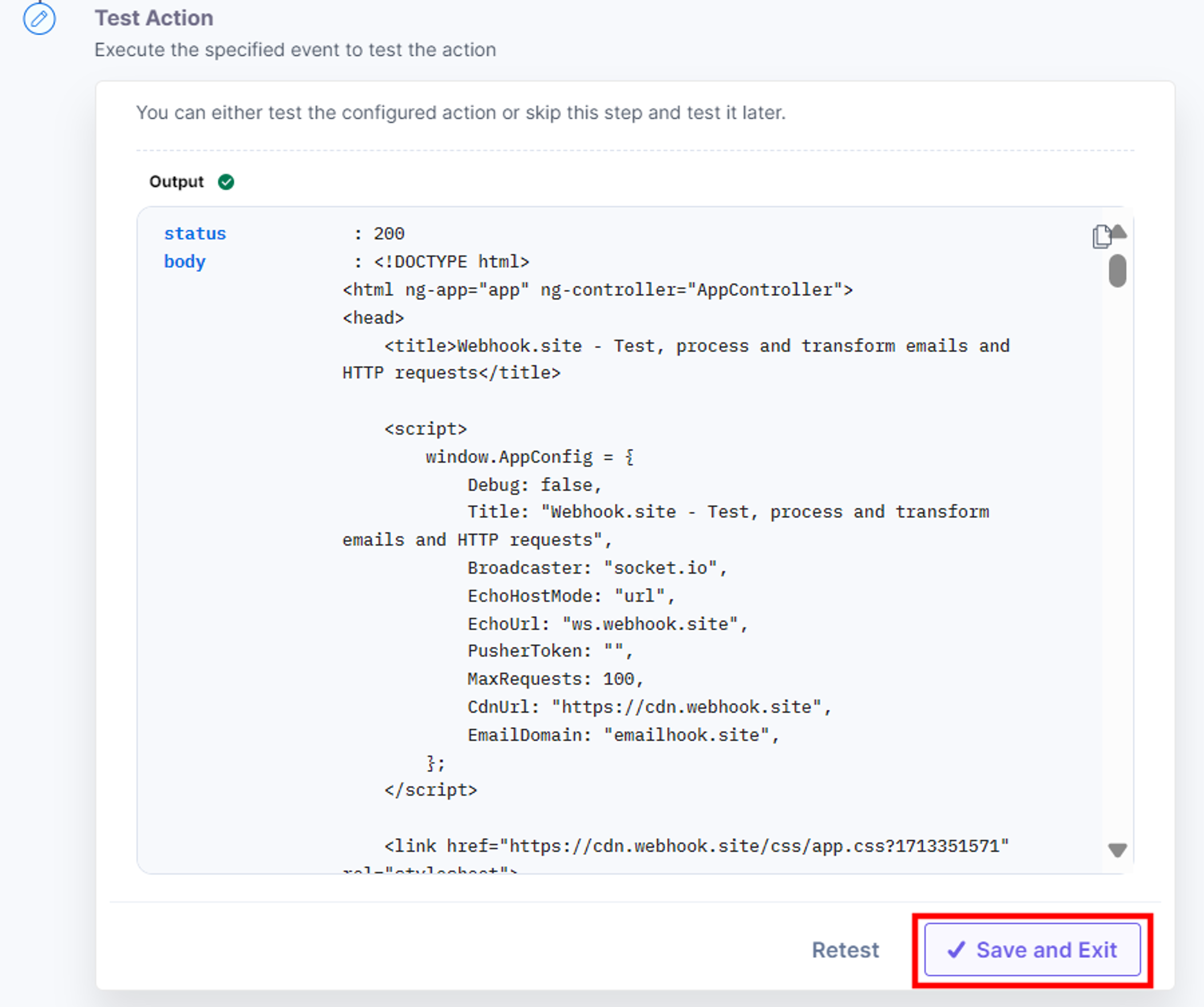Select the "status" key in output

[195, 233]
